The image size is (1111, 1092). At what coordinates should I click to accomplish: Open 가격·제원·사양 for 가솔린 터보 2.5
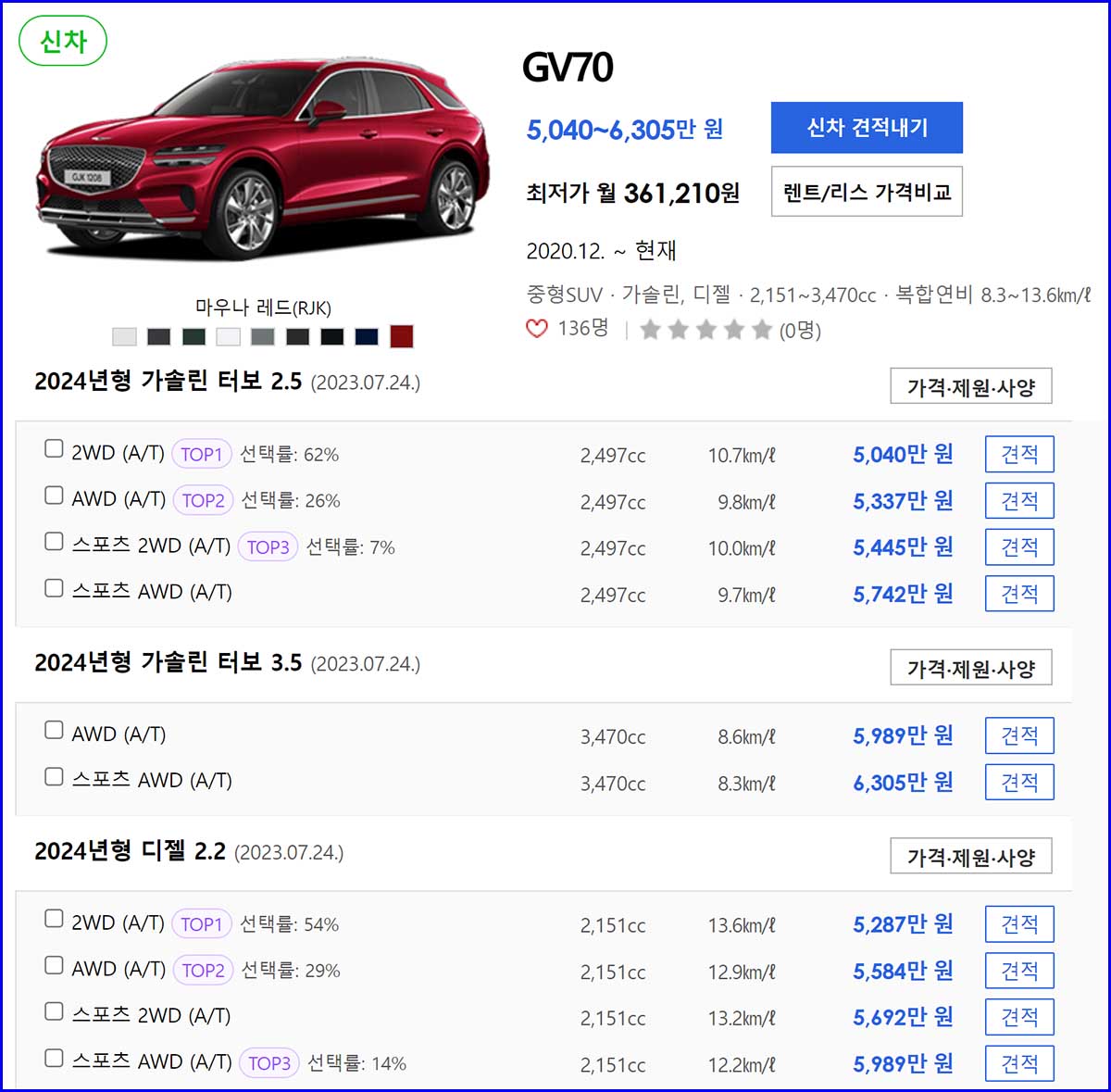click(970, 385)
